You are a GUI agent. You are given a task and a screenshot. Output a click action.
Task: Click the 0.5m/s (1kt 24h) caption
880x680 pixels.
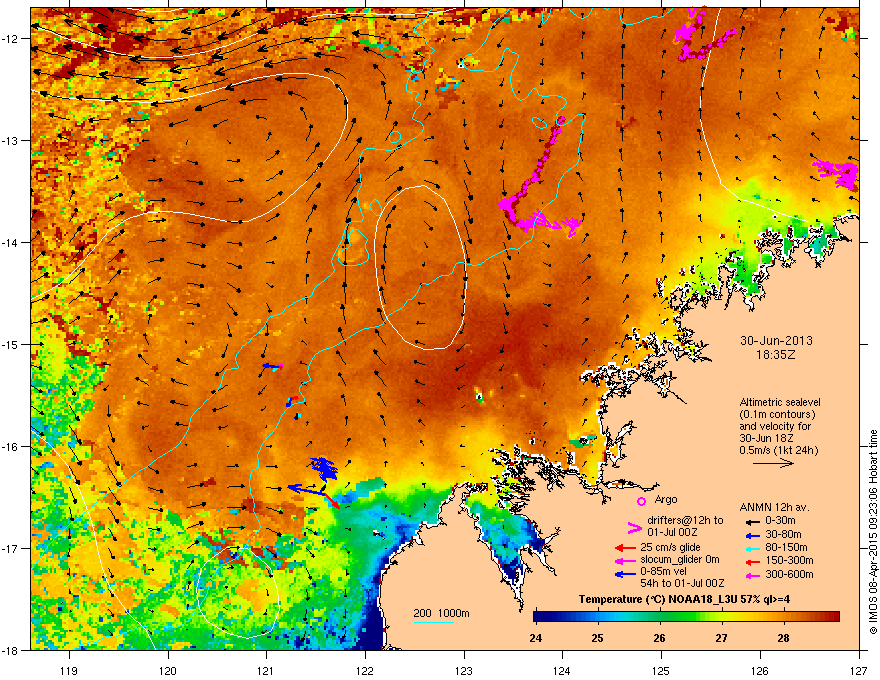pyautogui.click(x=778, y=450)
